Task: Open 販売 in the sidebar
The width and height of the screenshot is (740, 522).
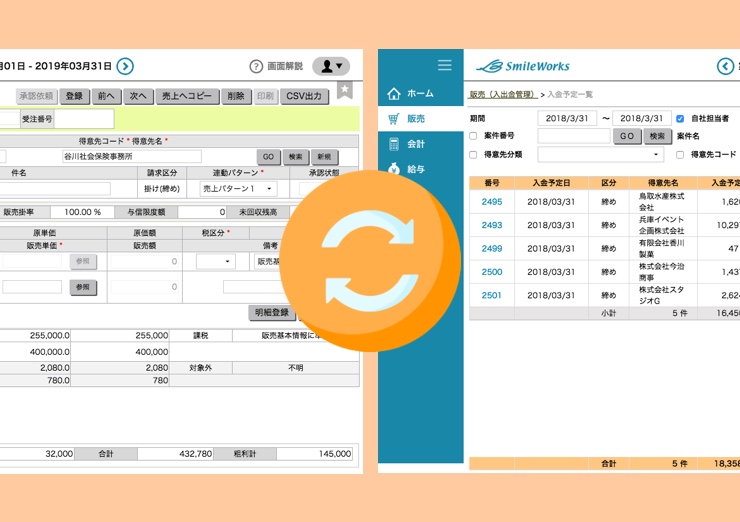Action: [x=420, y=118]
